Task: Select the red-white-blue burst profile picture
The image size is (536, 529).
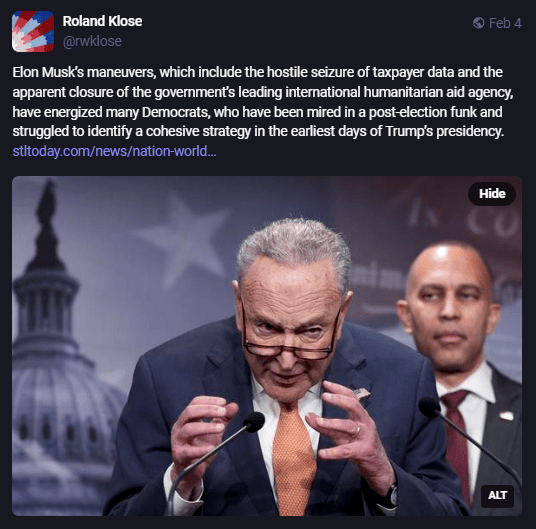Action: point(33,31)
